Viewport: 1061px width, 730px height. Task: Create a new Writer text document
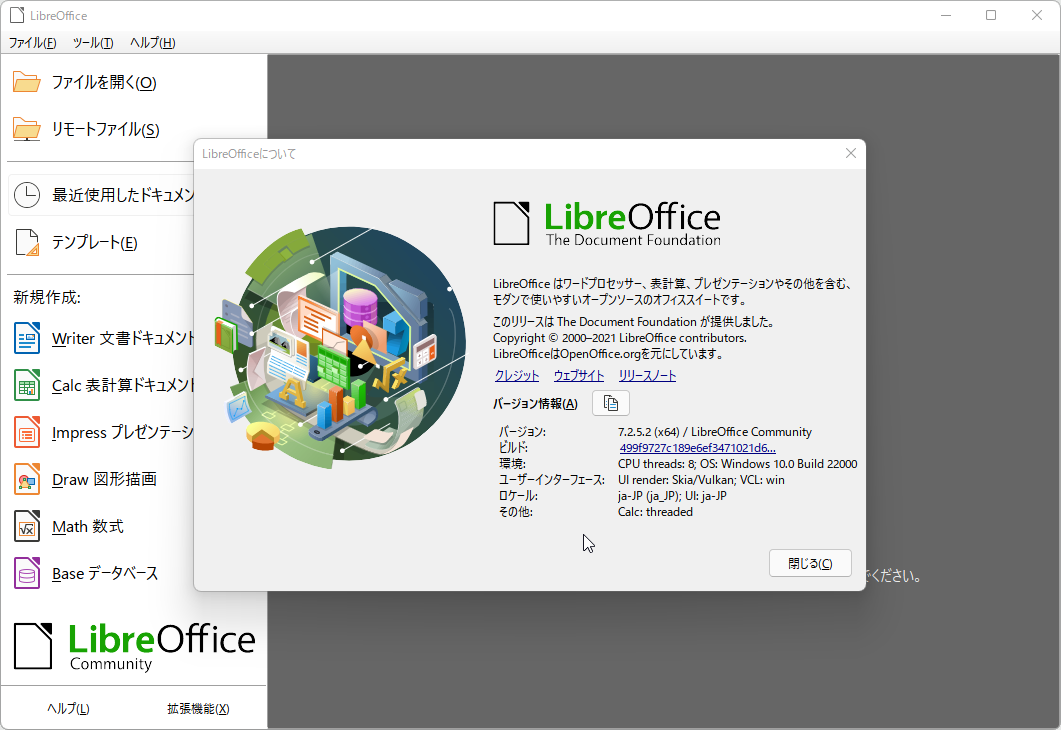point(110,338)
